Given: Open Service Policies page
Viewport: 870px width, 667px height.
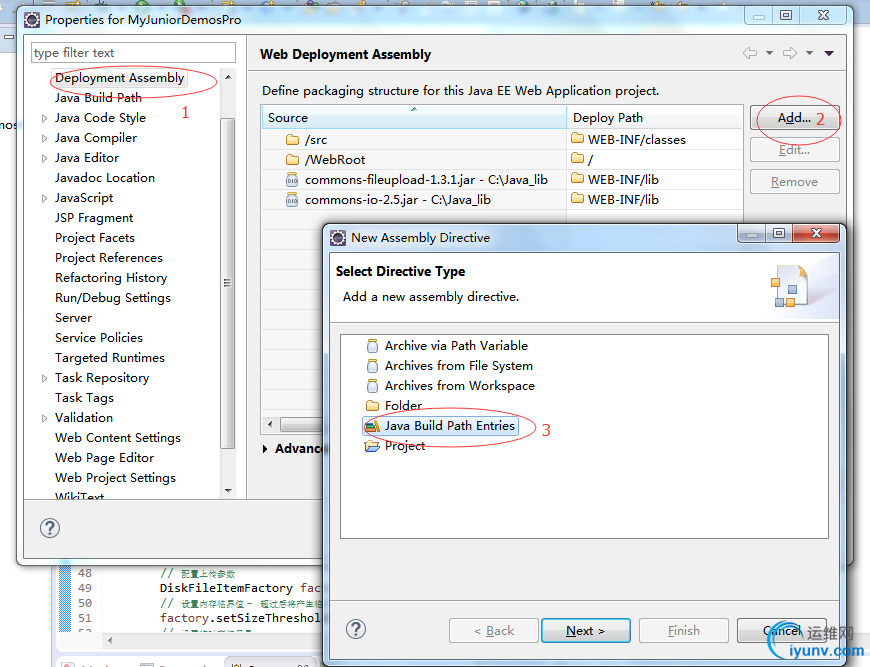Looking at the screenshot, I should pyautogui.click(x=99, y=337).
